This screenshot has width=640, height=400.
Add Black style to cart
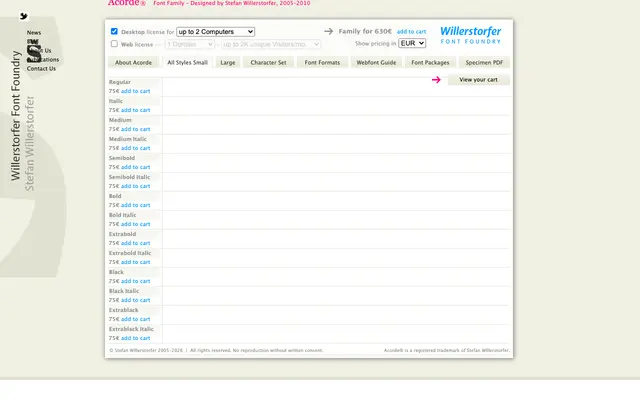(x=136, y=281)
